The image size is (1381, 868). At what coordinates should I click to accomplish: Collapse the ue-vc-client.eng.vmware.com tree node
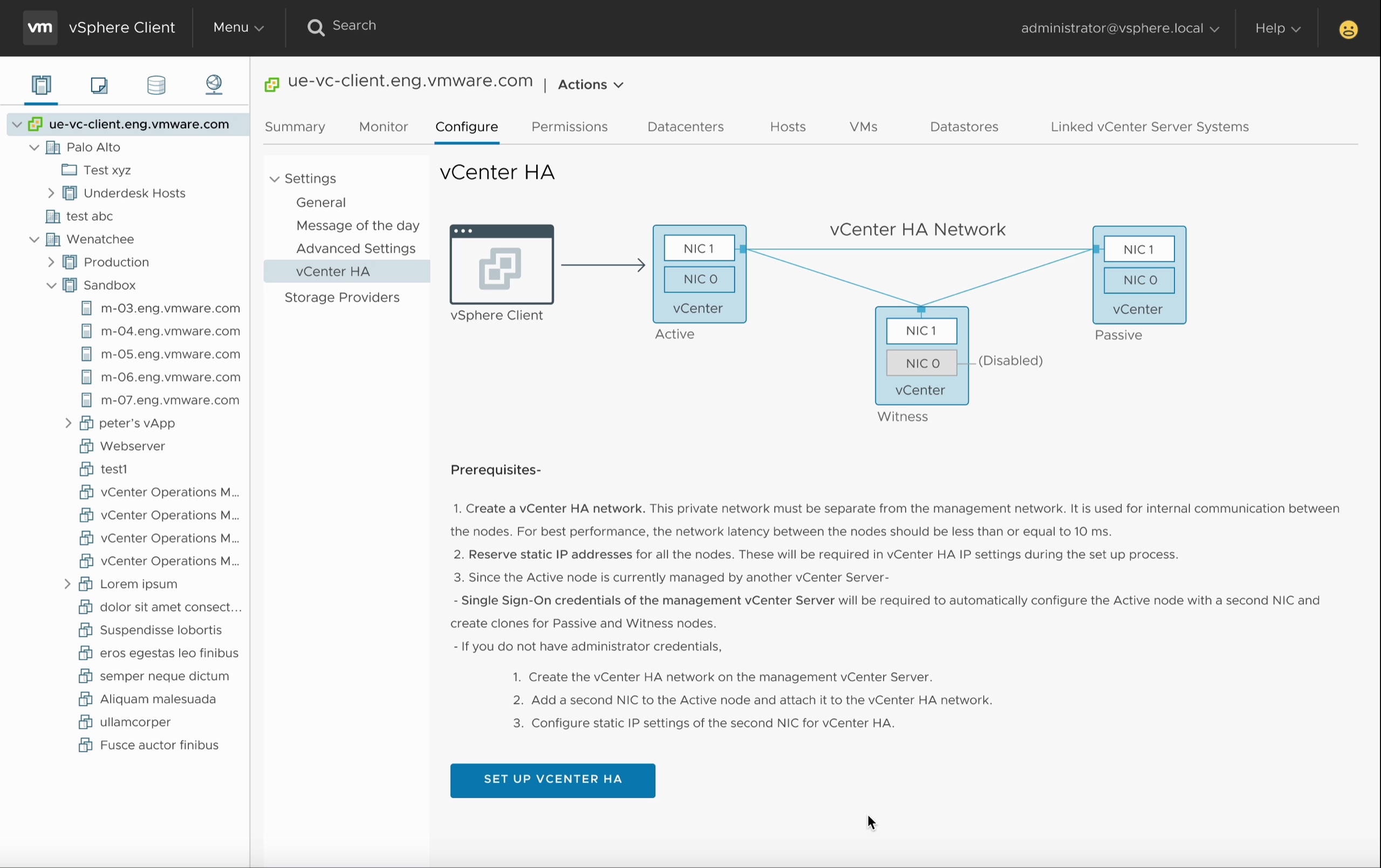(x=17, y=124)
